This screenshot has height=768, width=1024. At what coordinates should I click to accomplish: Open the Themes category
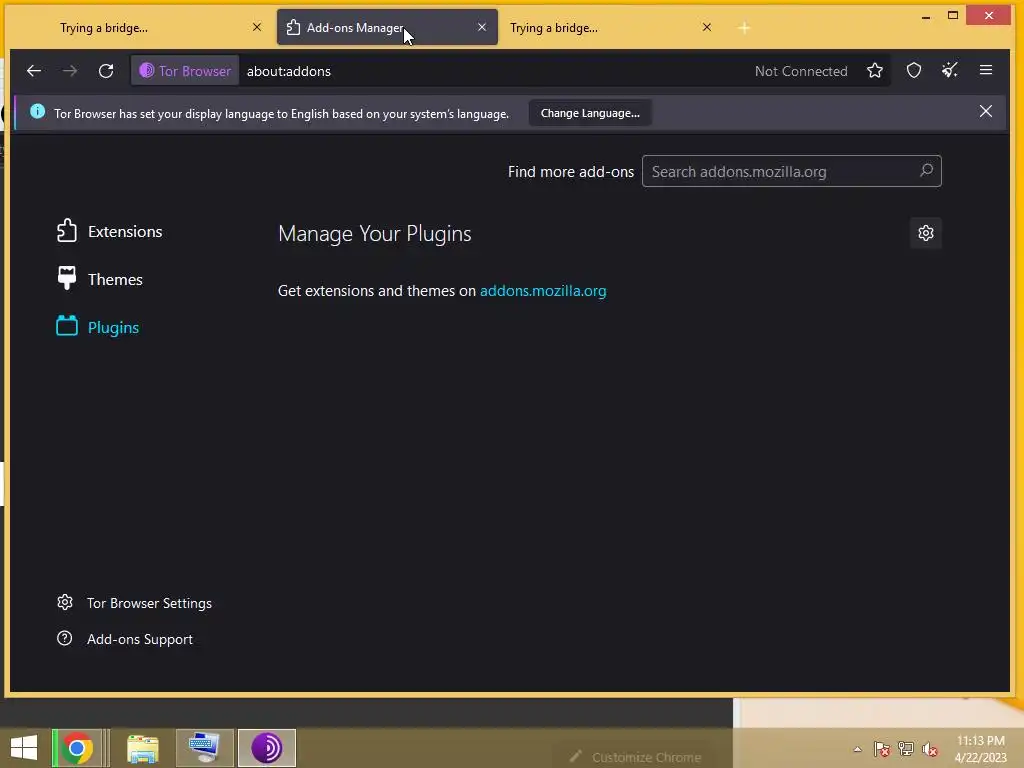point(100,279)
